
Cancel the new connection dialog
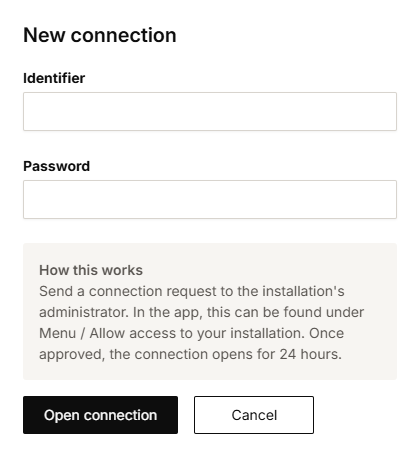pyautogui.click(x=254, y=415)
